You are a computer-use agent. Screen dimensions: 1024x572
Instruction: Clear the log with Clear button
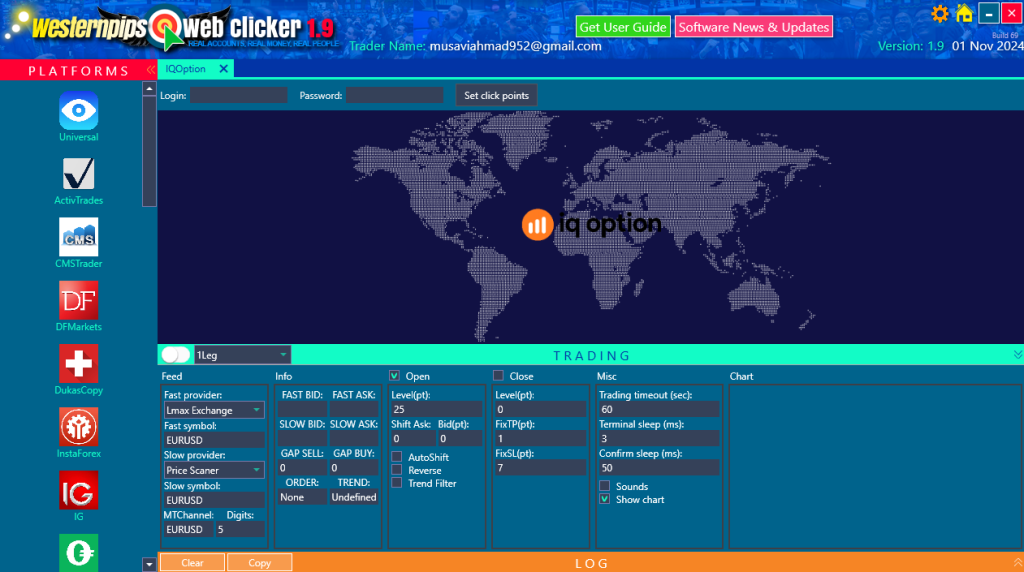coord(192,562)
